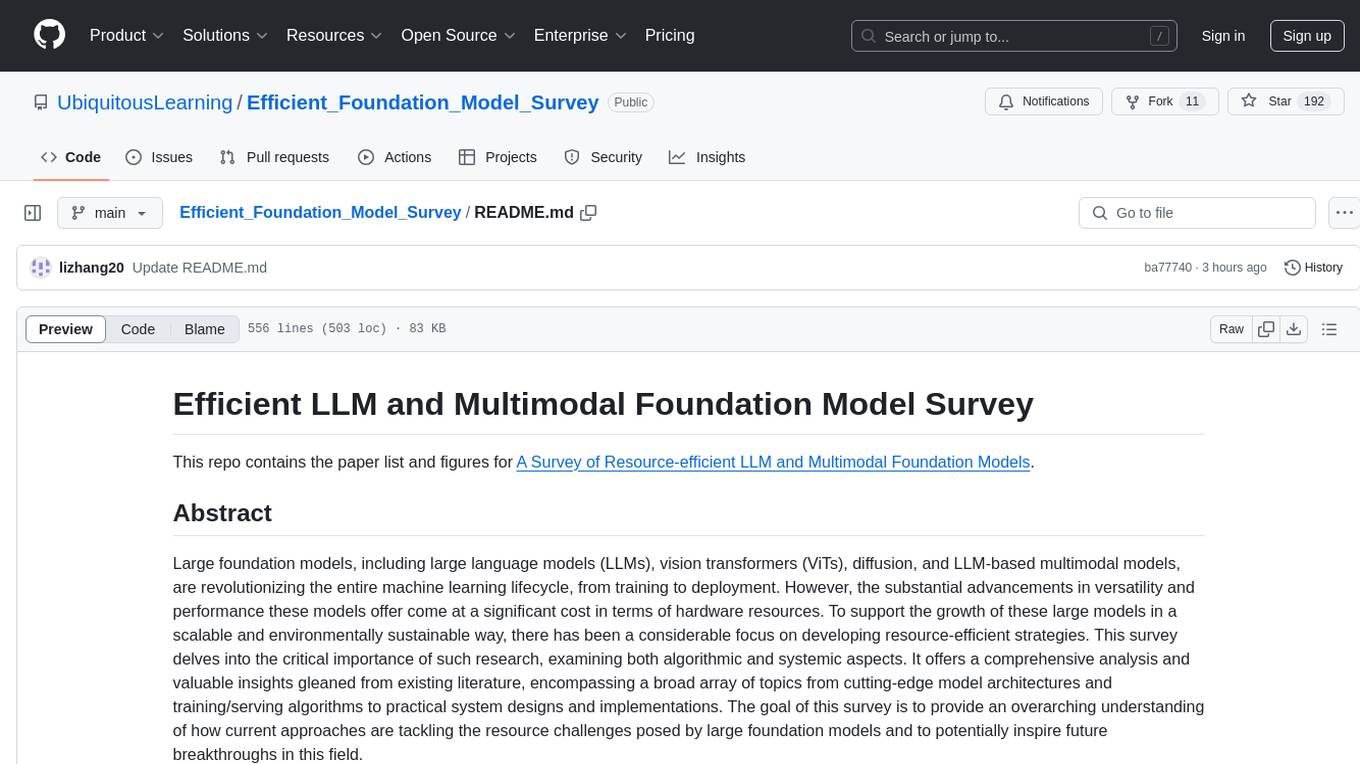
Task: Open more file actions ellipsis menu
Action: [x=1344, y=213]
